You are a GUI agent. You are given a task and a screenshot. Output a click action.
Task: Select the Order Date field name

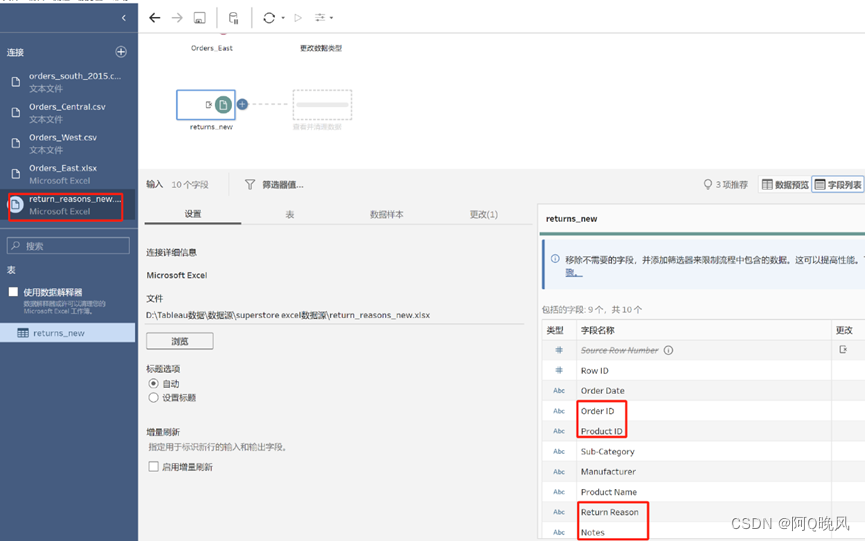pos(602,390)
